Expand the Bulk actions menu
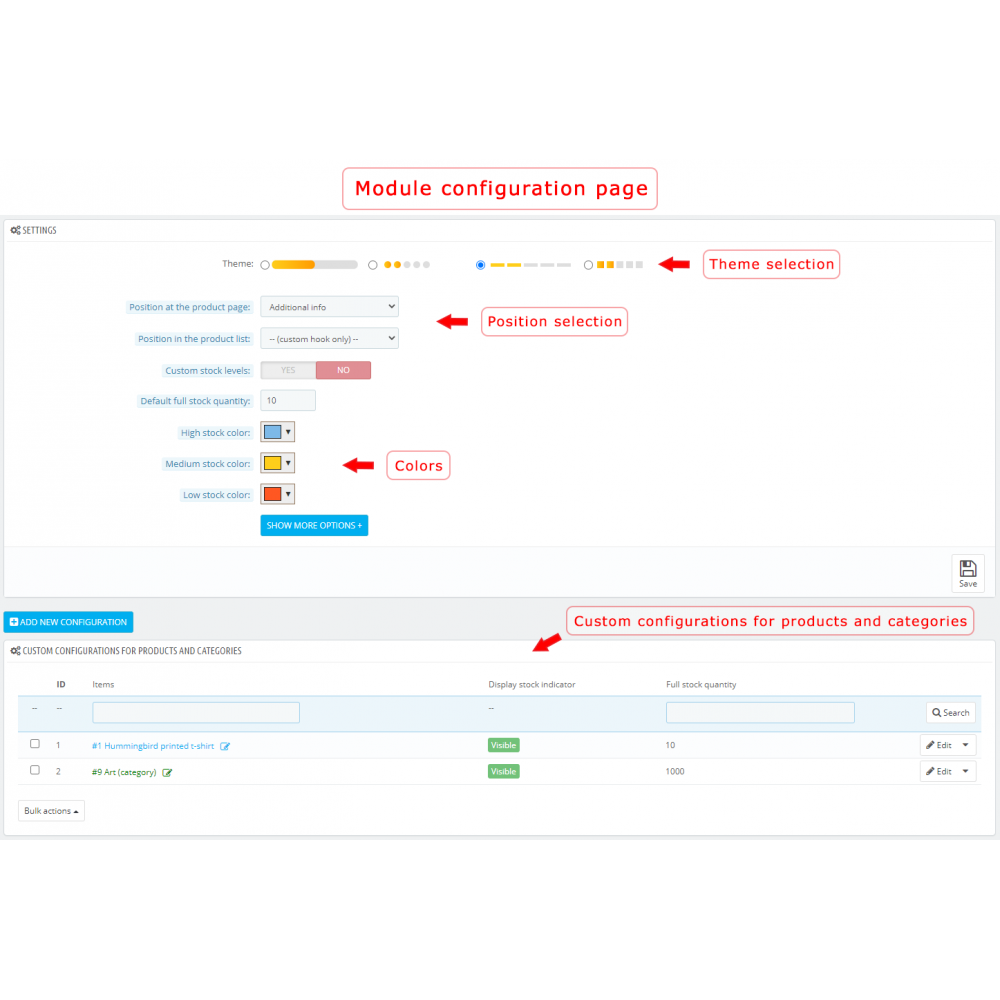The width and height of the screenshot is (1000, 1000). click(50, 810)
